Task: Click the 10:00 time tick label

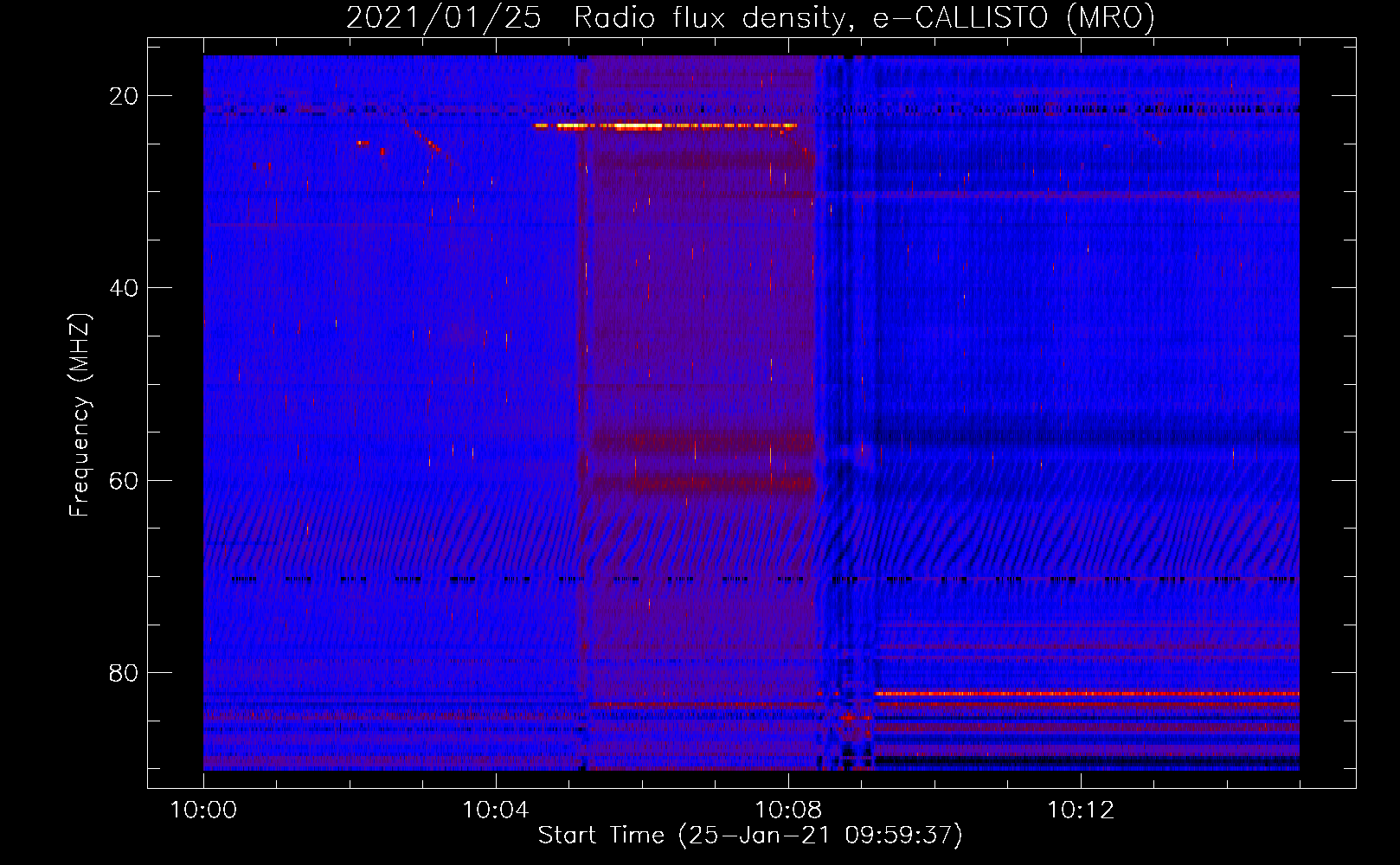Action: point(203,810)
